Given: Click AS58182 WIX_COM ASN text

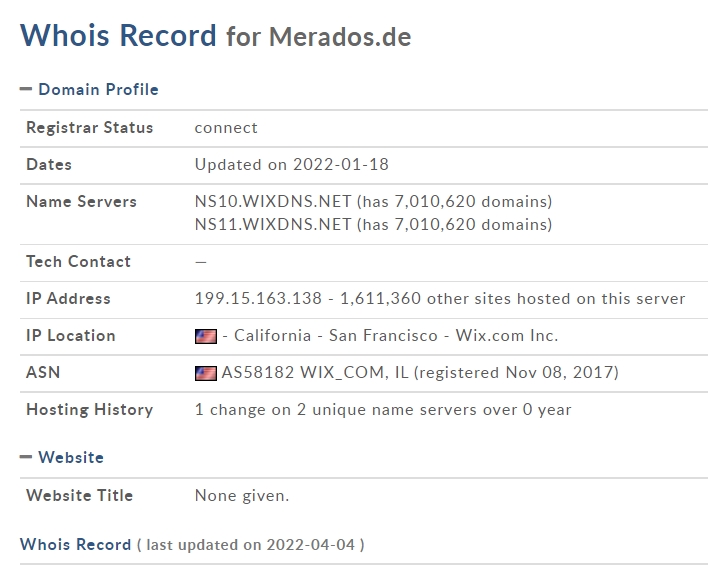Looking at the screenshot, I should tap(315, 373).
